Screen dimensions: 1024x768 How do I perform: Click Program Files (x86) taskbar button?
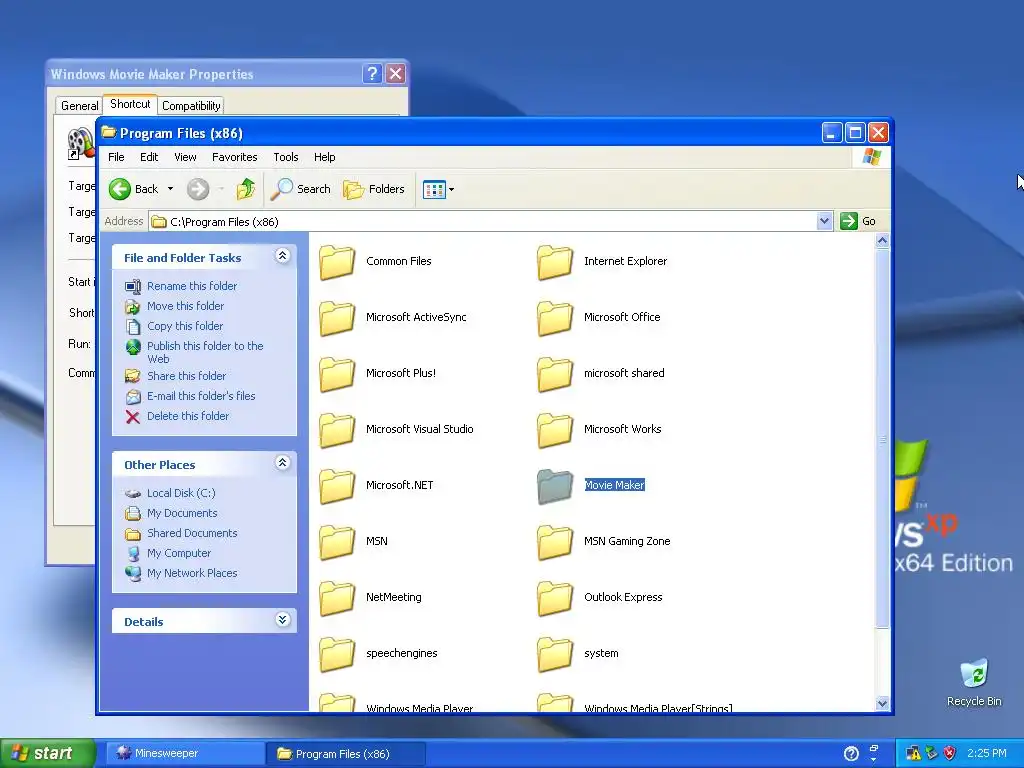coord(346,754)
